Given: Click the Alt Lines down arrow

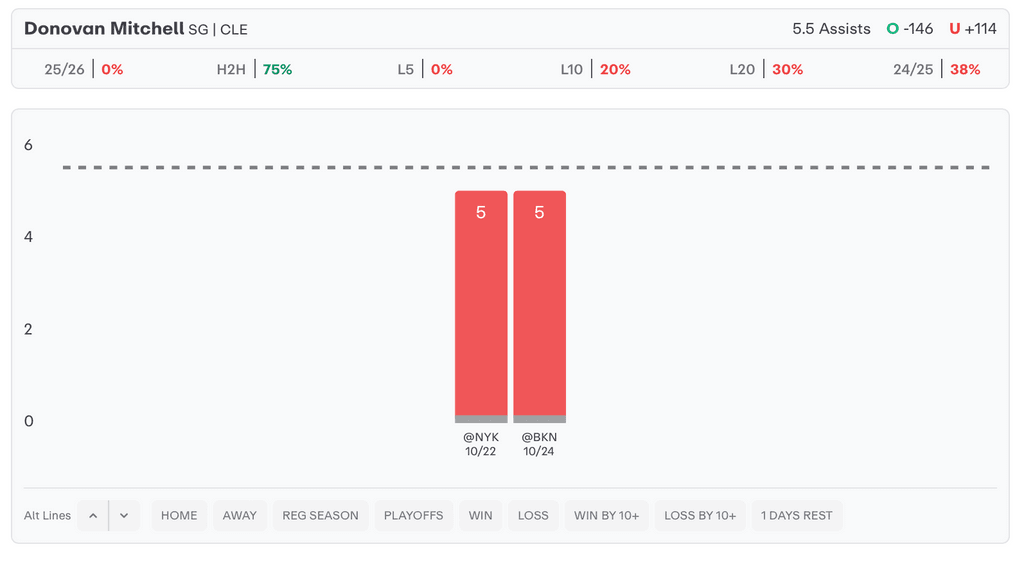Looking at the screenshot, I should [124, 516].
